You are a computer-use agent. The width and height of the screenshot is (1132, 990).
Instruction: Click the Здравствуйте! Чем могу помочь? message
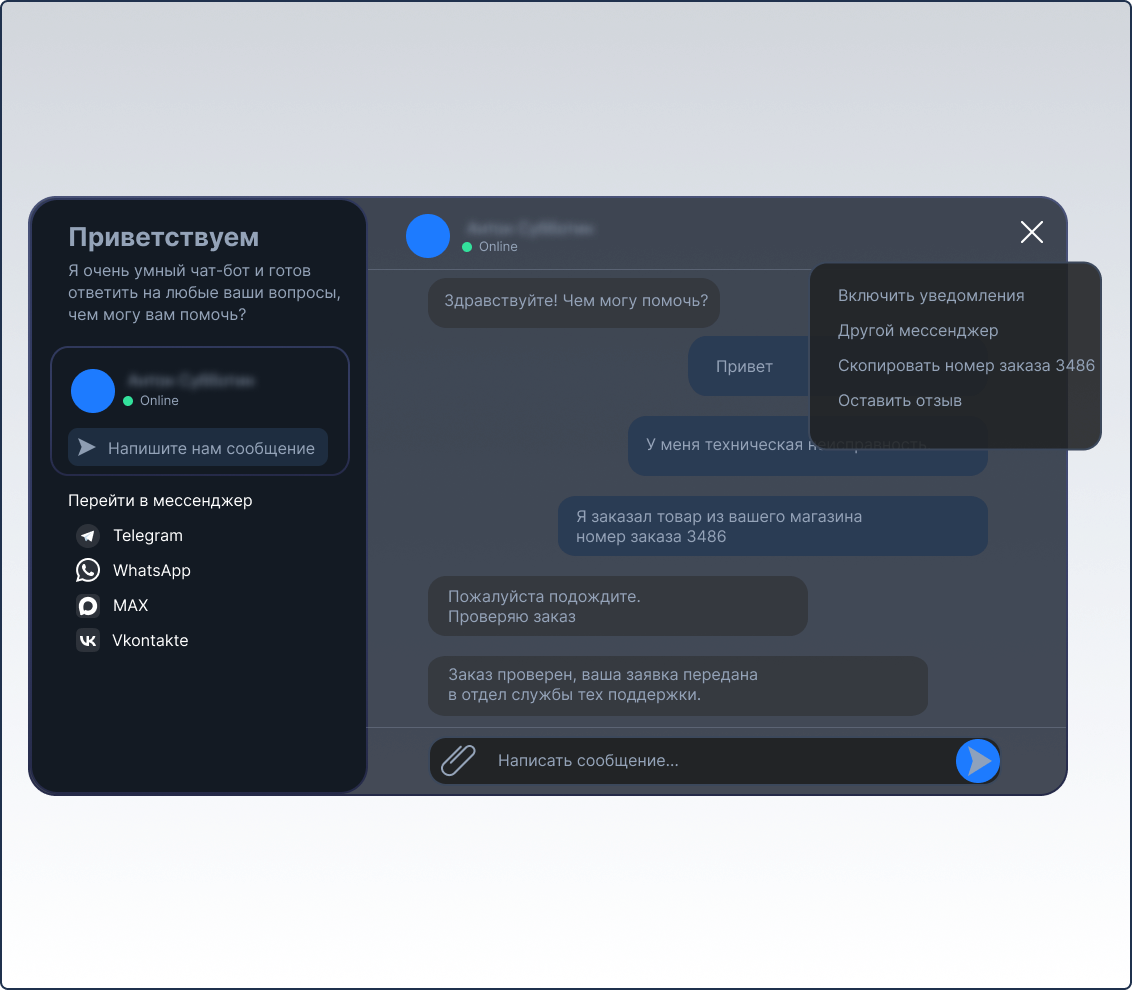click(x=575, y=301)
